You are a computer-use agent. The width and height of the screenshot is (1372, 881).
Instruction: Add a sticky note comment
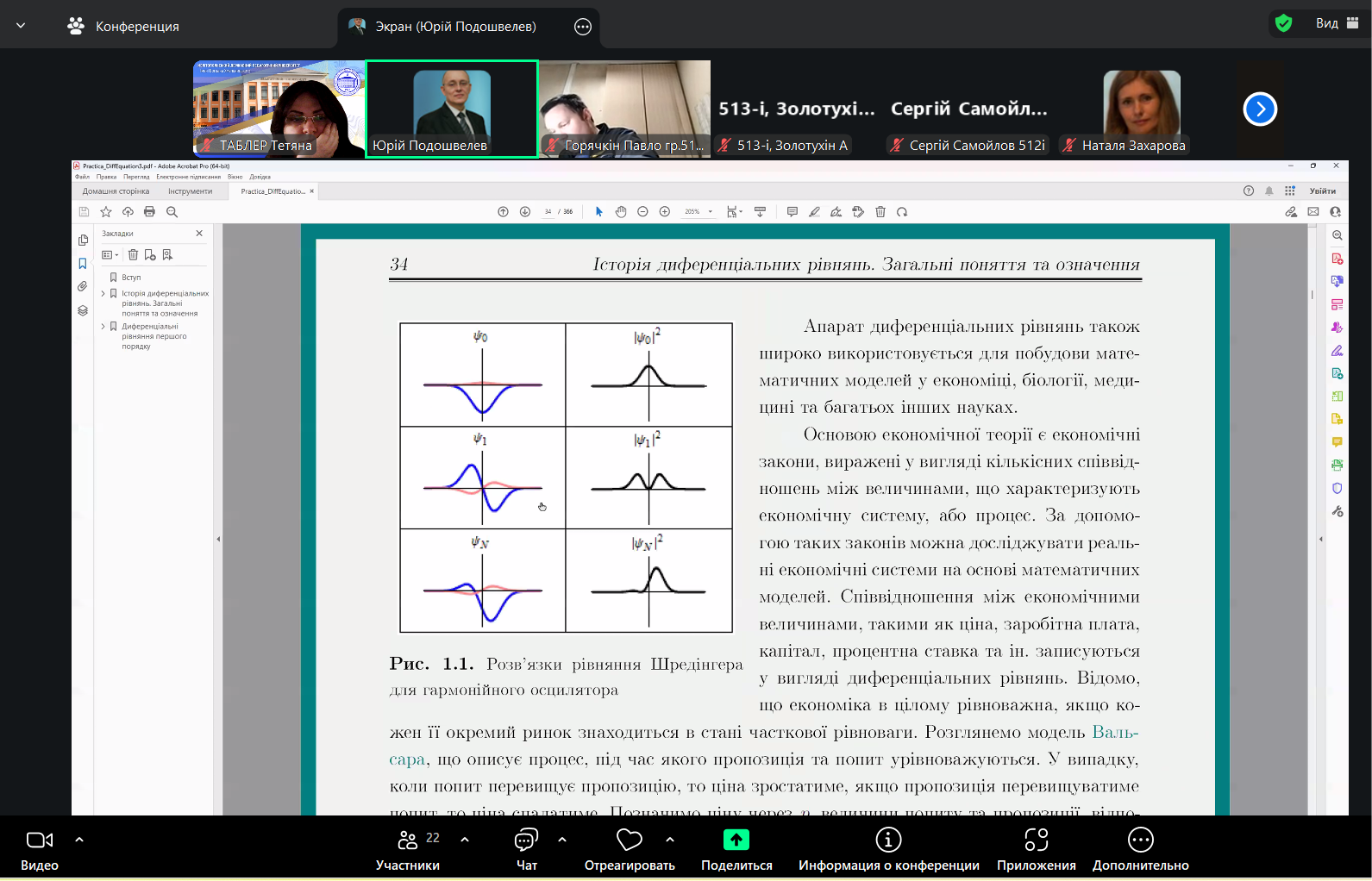[x=792, y=212]
